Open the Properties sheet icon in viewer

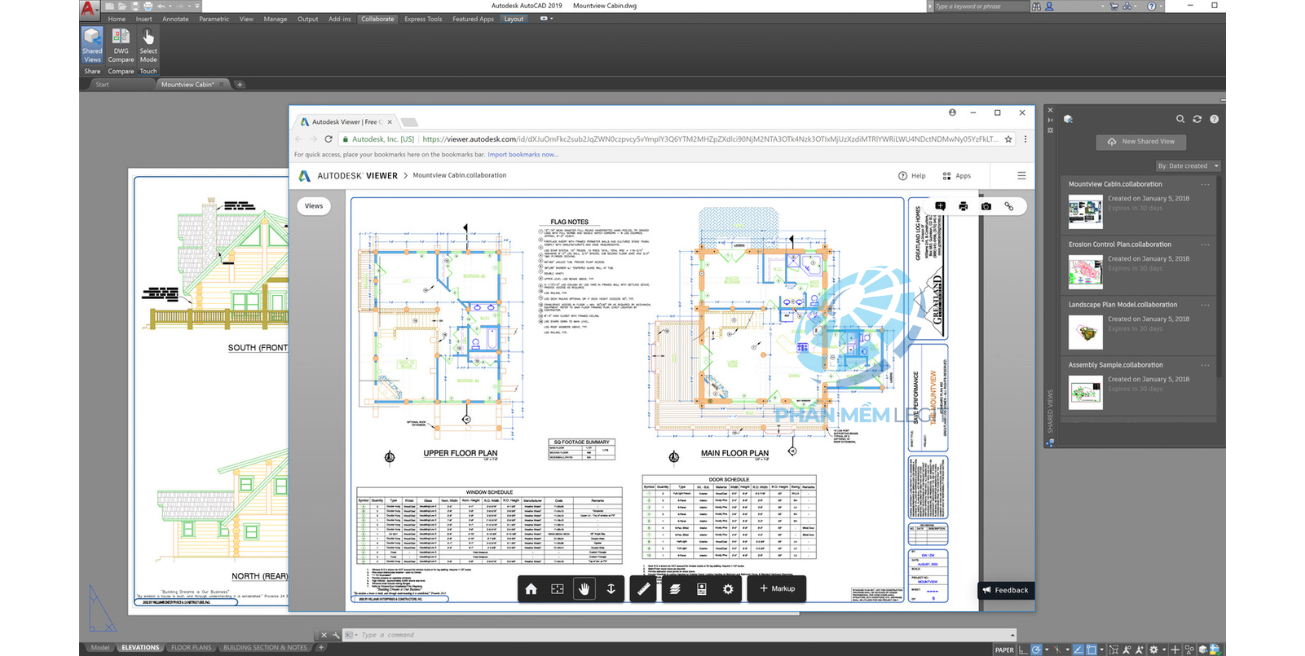pyautogui.click(x=701, y=589)
